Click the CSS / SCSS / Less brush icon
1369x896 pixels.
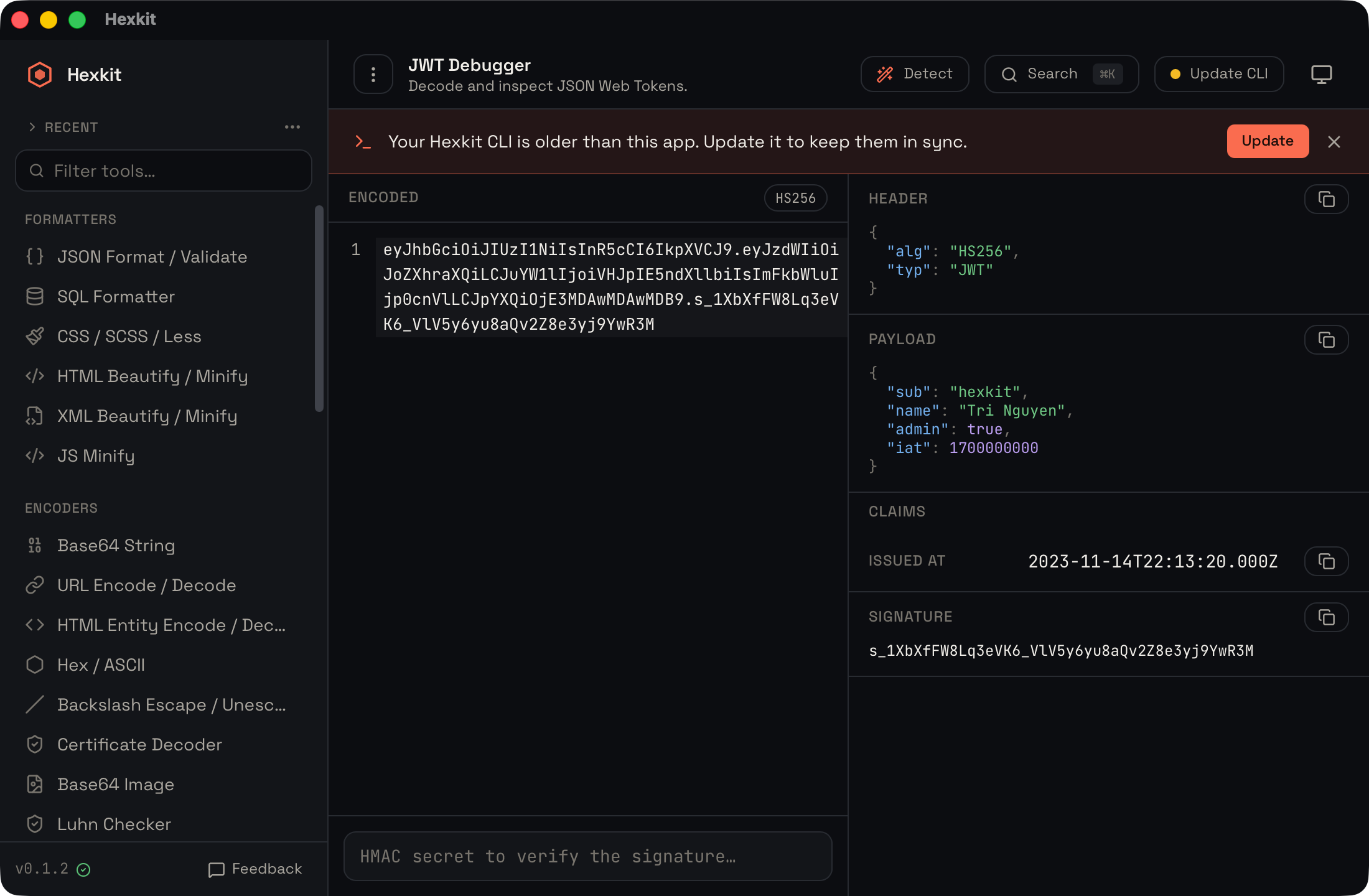(x=35, y=336)
